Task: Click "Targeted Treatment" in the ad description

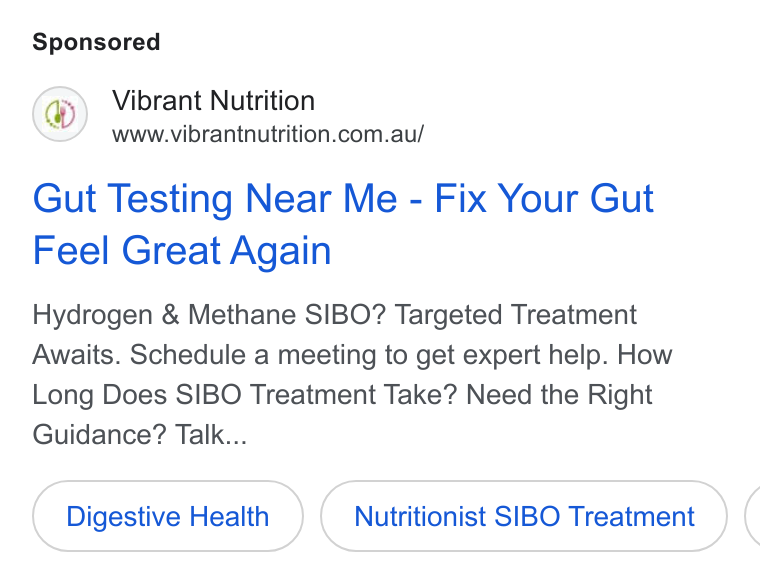Action: [516, 315]
